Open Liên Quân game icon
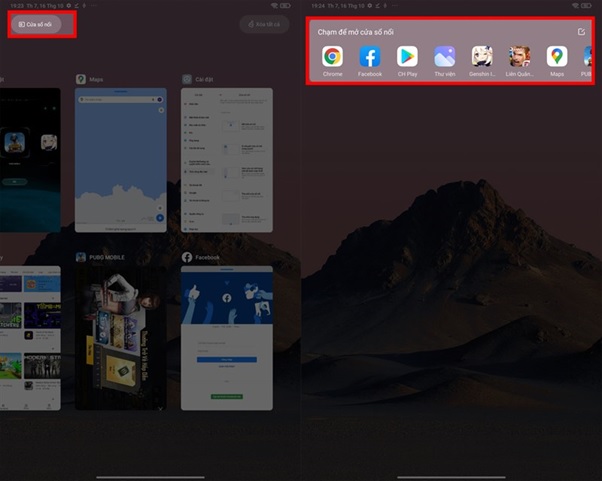 [519, 57]
